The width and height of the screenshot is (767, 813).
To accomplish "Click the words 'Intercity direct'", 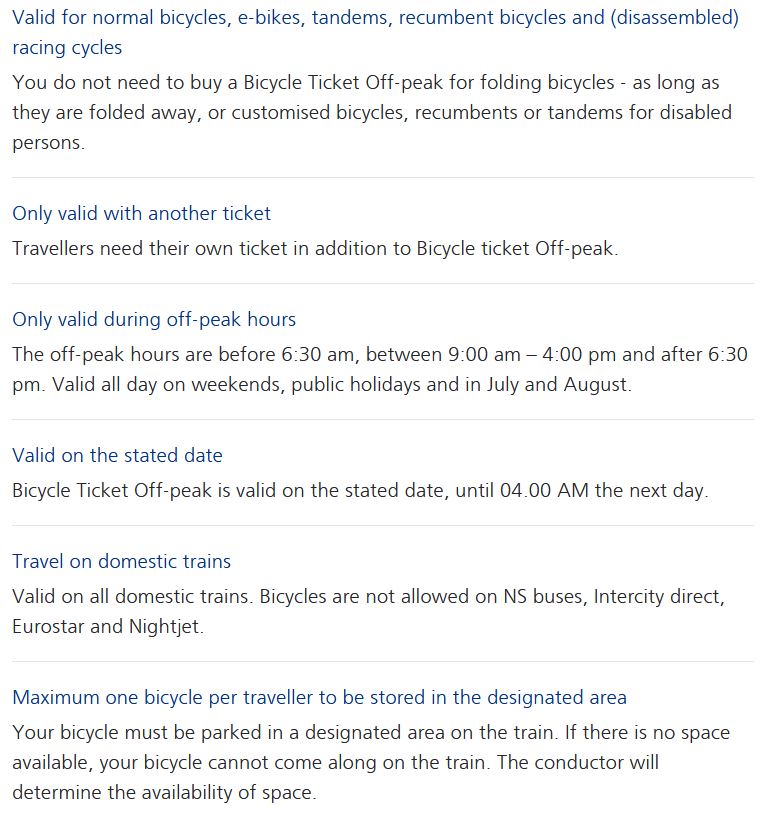I will 657,596.
